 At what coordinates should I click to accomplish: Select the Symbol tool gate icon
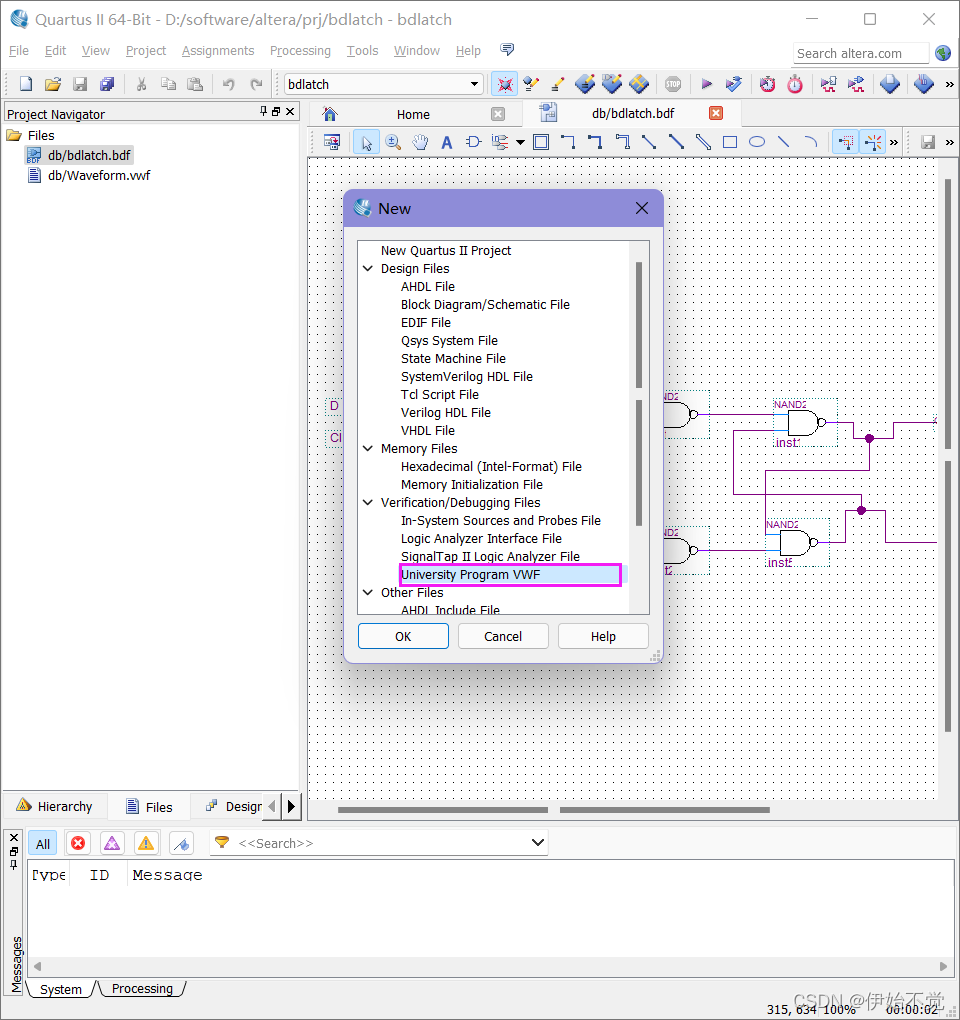pyautogui.click(x=473, y=142)
